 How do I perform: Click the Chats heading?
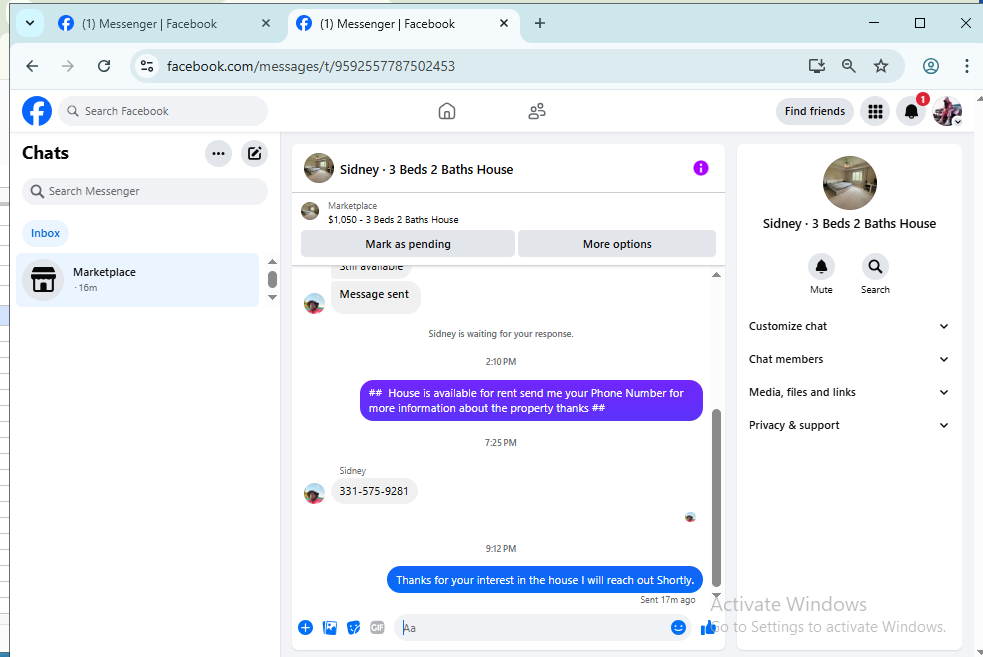45,153
